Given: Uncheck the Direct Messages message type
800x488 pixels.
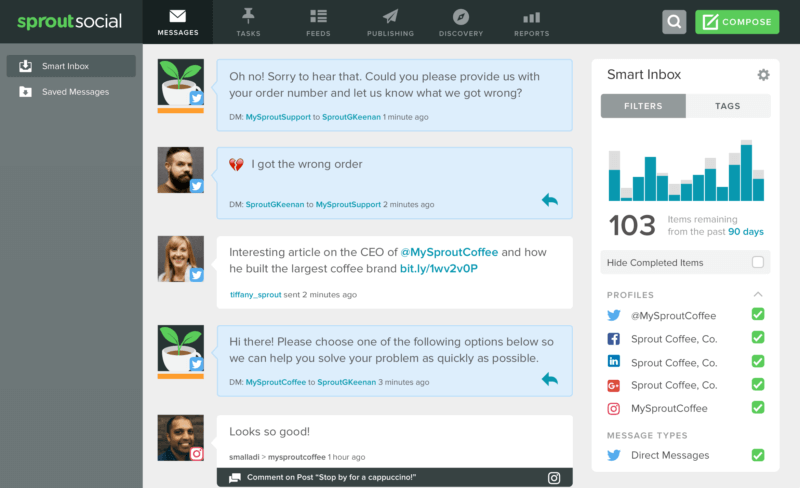Looking at the screenshot, I should click(758, 455).
